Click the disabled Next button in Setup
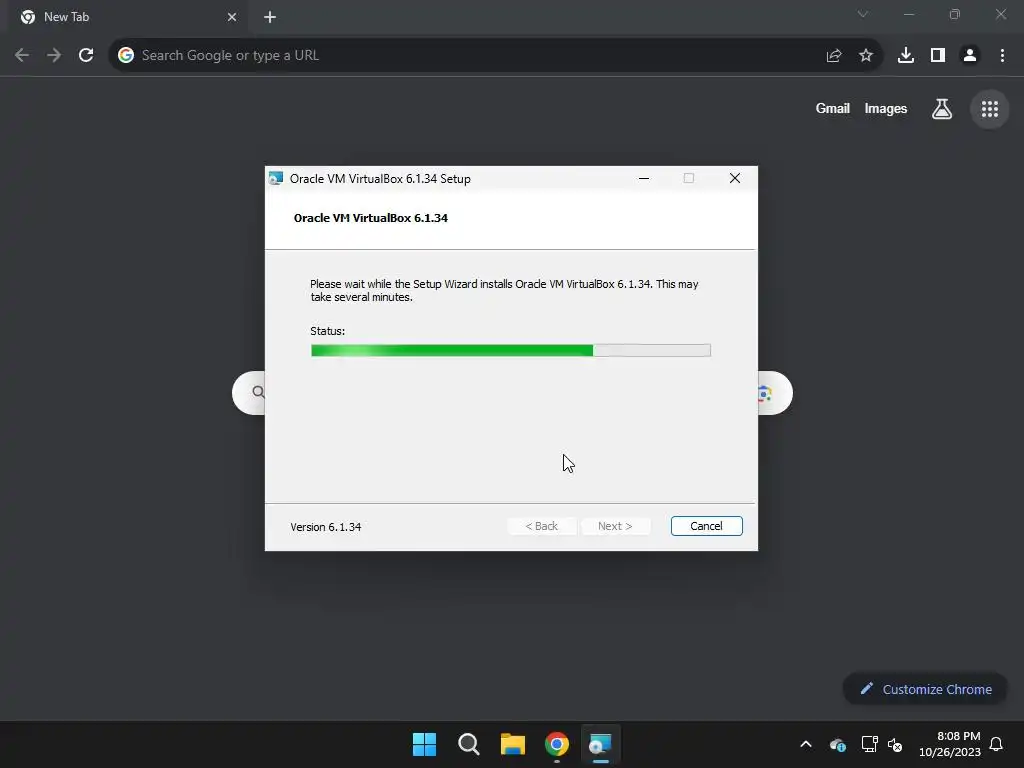 pos(615,526)
